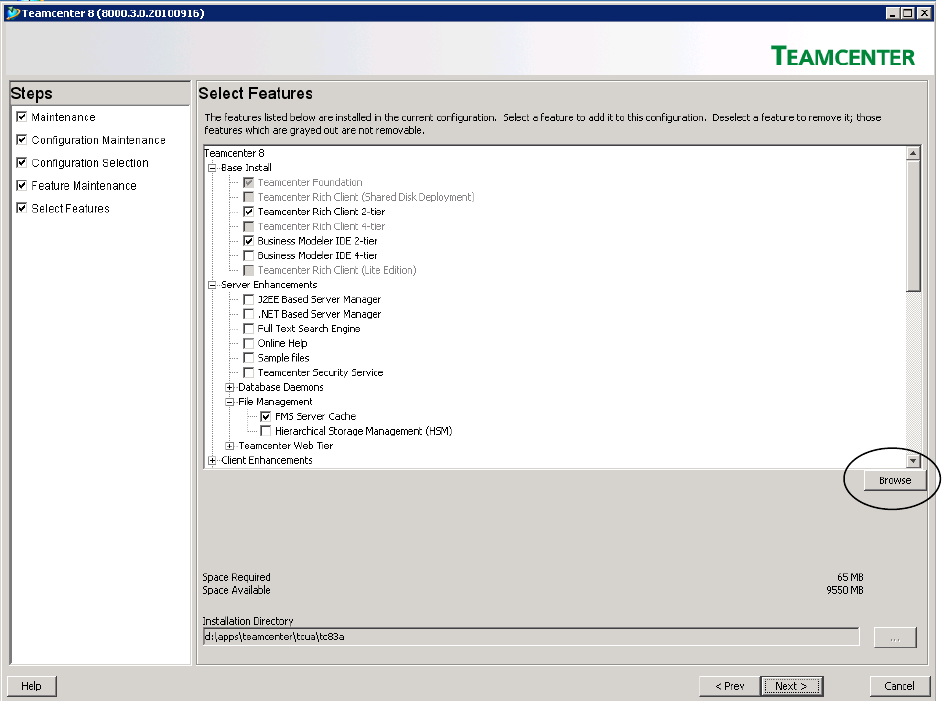This screenshot has width=942, height=701.
Task: Click the Space Required value 65 MB
Action: [x=850, y=577]
